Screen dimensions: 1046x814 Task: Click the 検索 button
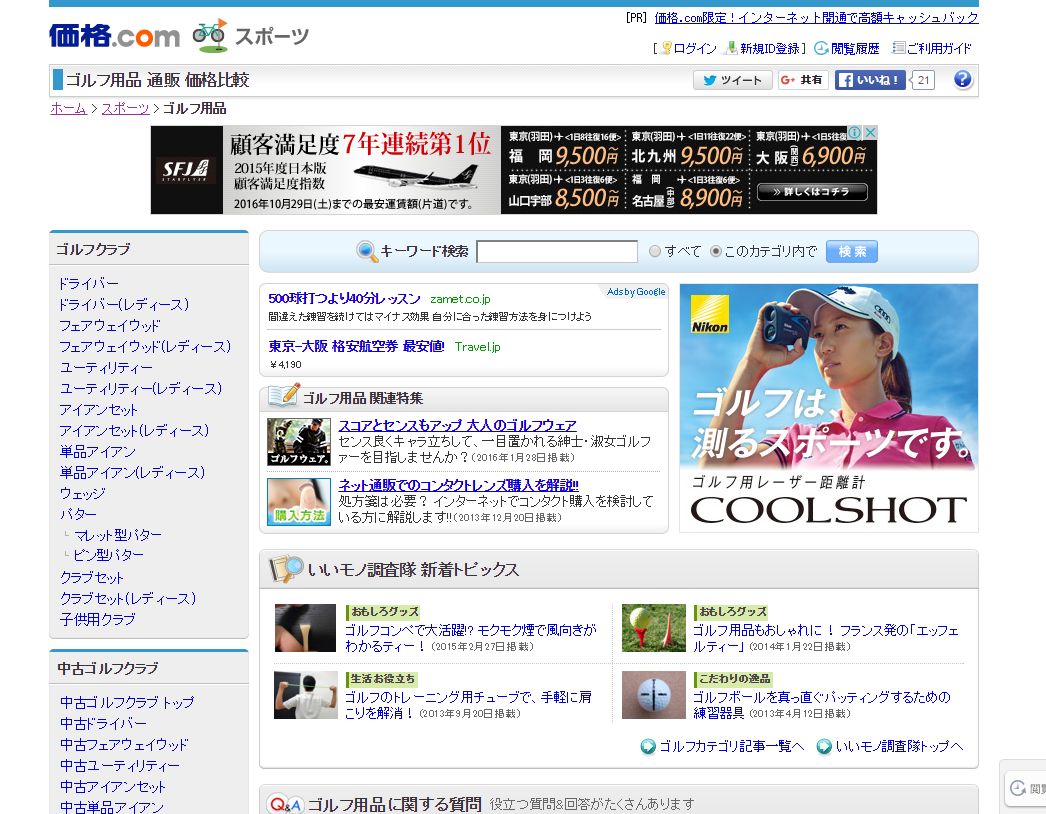coord(852,252)
